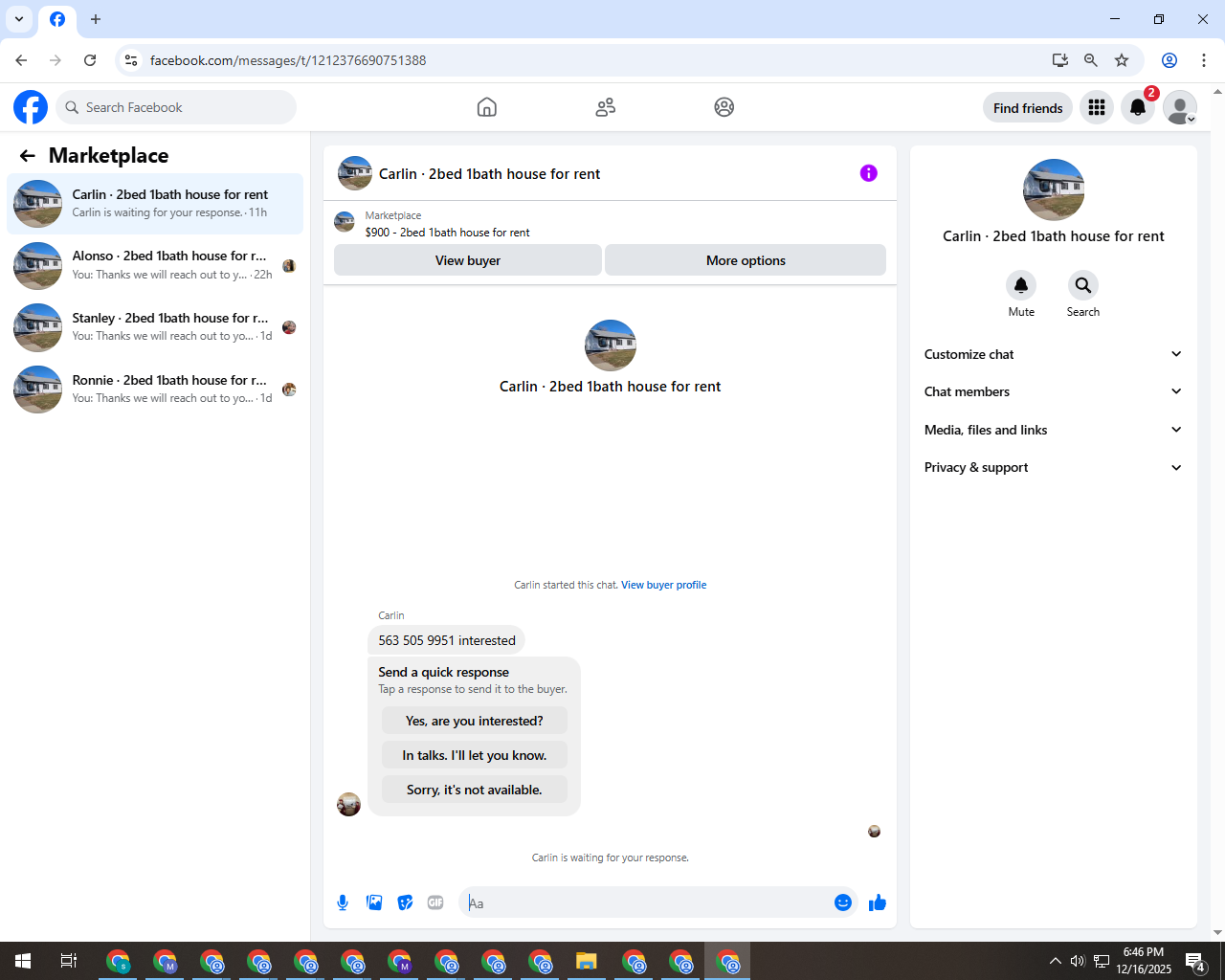Open the Windows notification center
This screenshot has width=1225, height=980.
click(1194, 961)
